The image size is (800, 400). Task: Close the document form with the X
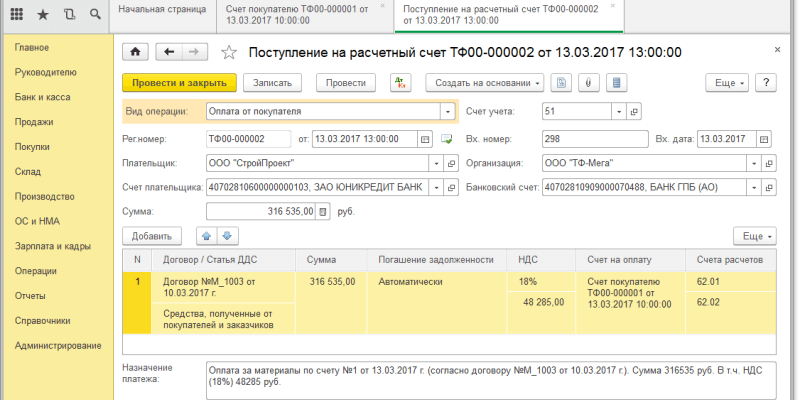click(777, 49)
